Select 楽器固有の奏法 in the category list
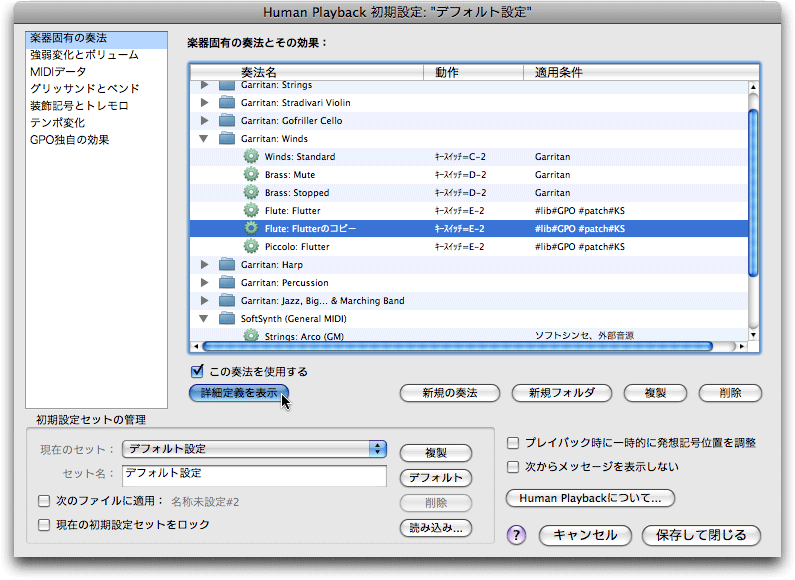Viewport: 795px width, 580px height. pos(96,39)
